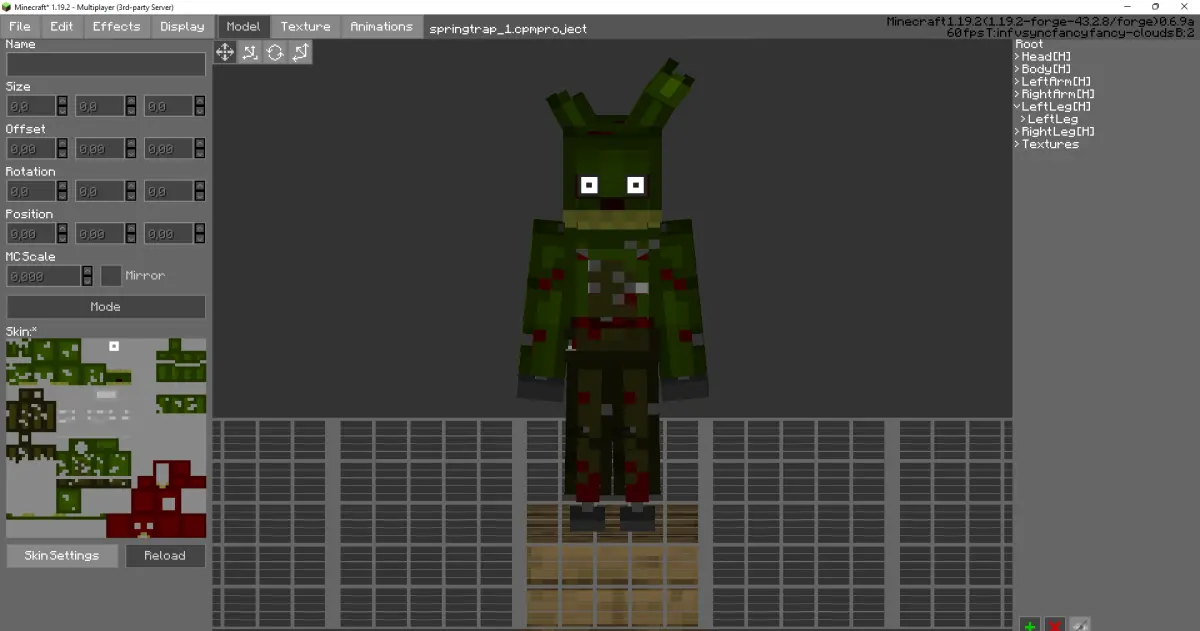Increase the second Rotation value with up arrow

[131, 186]
